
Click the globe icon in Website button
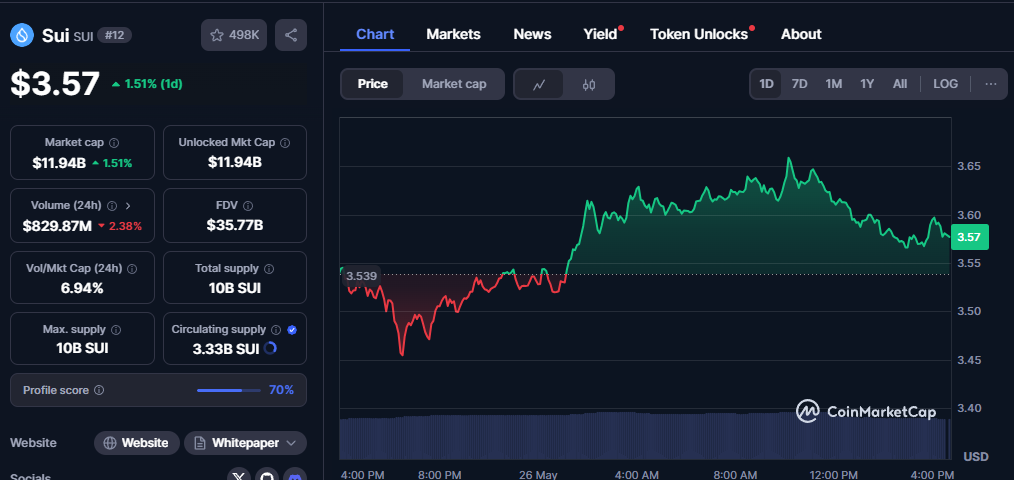pyautogui.click(x=111, y=443)
